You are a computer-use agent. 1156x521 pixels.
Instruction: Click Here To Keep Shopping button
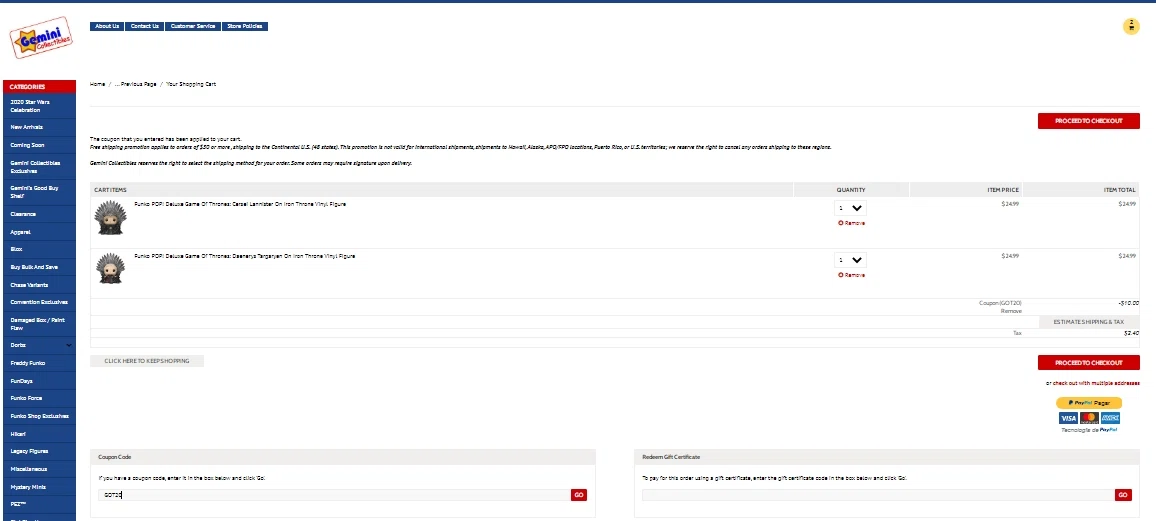click(147, 361)
